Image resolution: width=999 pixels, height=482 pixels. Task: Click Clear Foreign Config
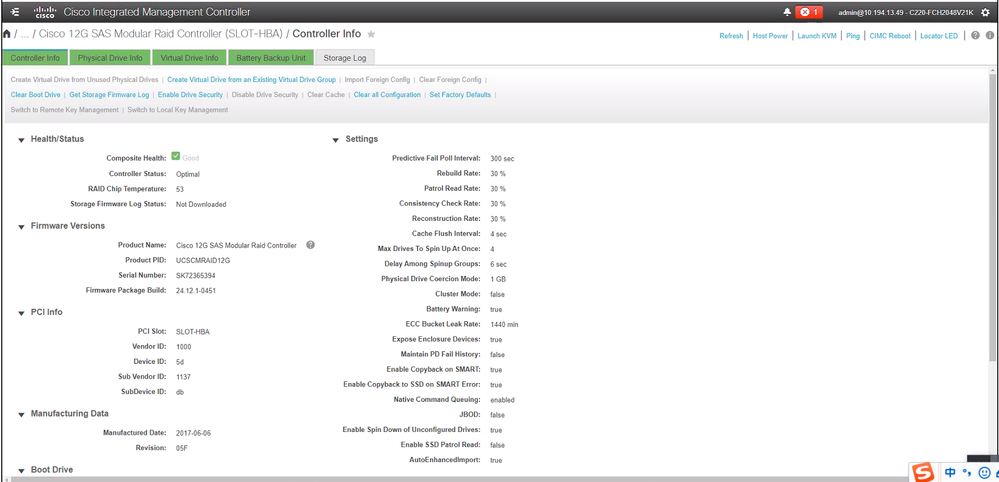[x=450, y=80]
